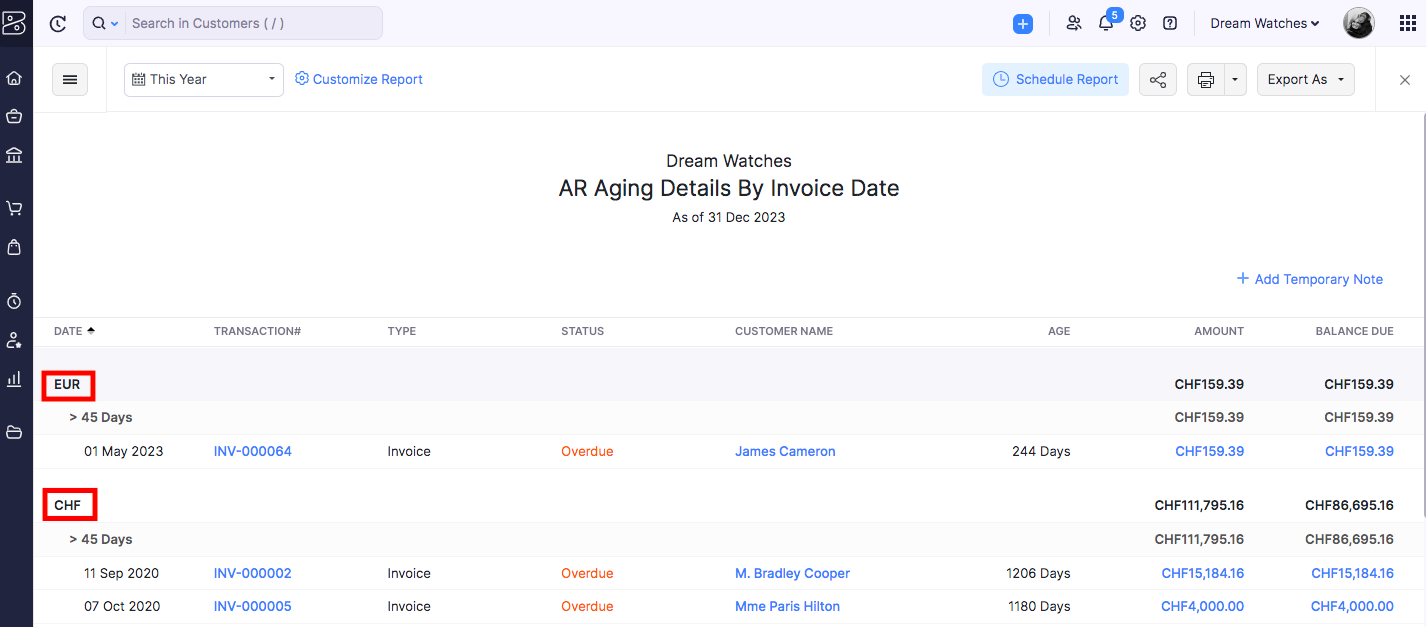Open Items basket icon in sidebar
Viewport: 1426px width, 627px height.
14,116
